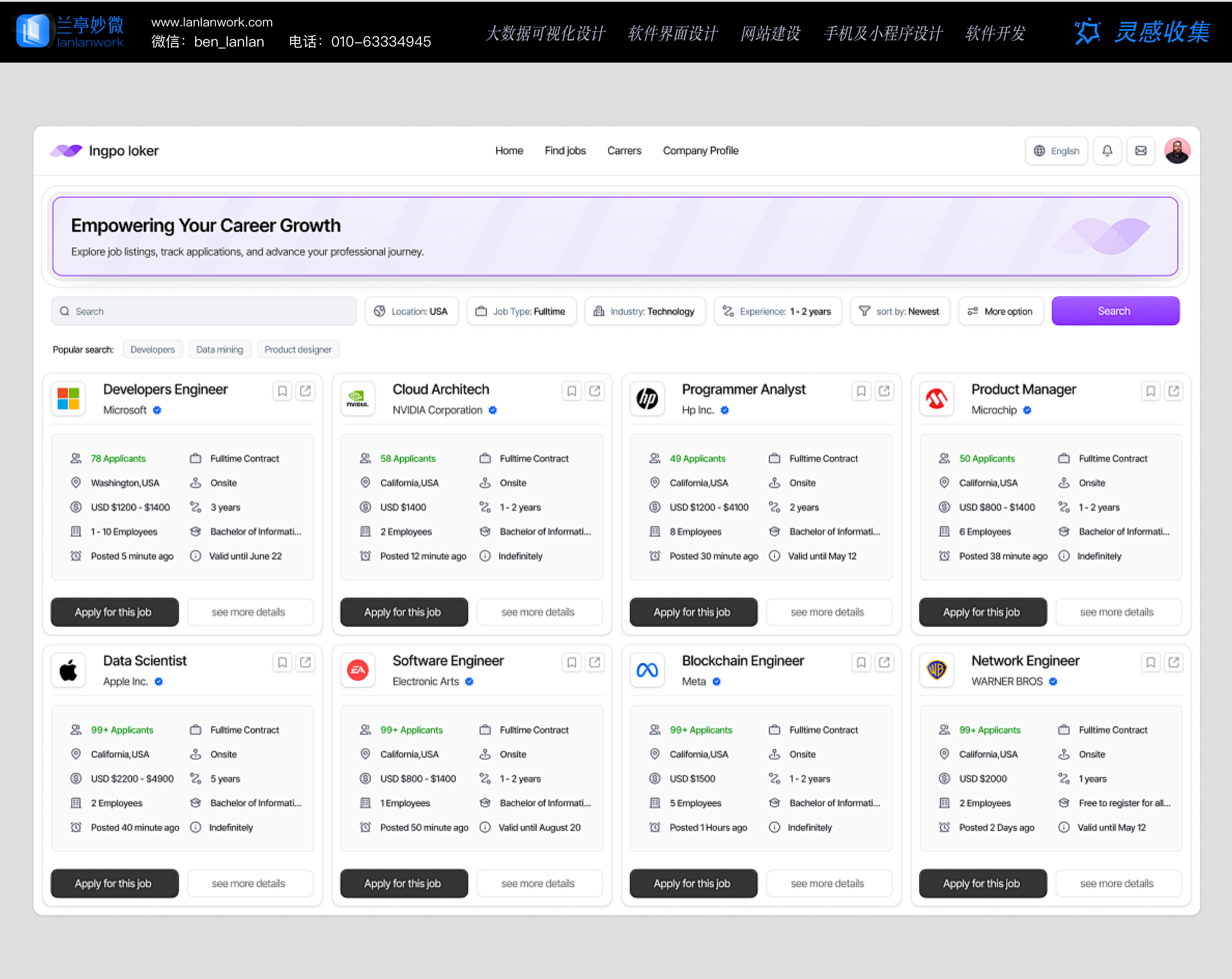Screen dimensions: 1232x979
Task: Apply for the Software Engineer job
Action: tap(403, 883)
